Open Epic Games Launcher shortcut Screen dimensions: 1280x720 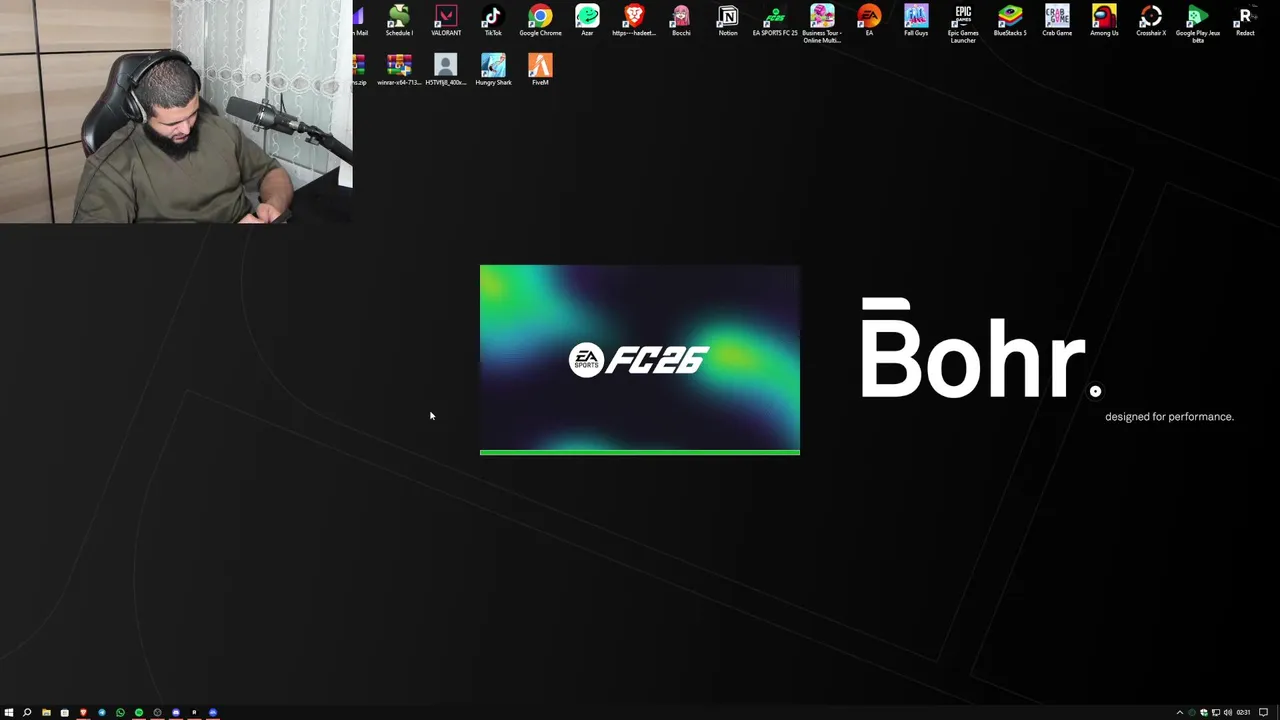coord(963,24)
